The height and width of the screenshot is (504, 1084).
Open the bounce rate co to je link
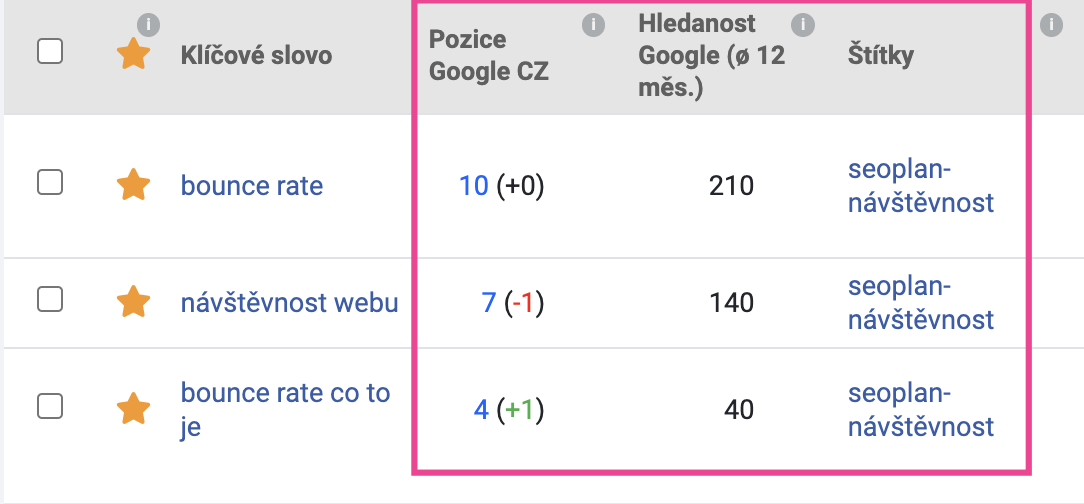coord(286,409)
